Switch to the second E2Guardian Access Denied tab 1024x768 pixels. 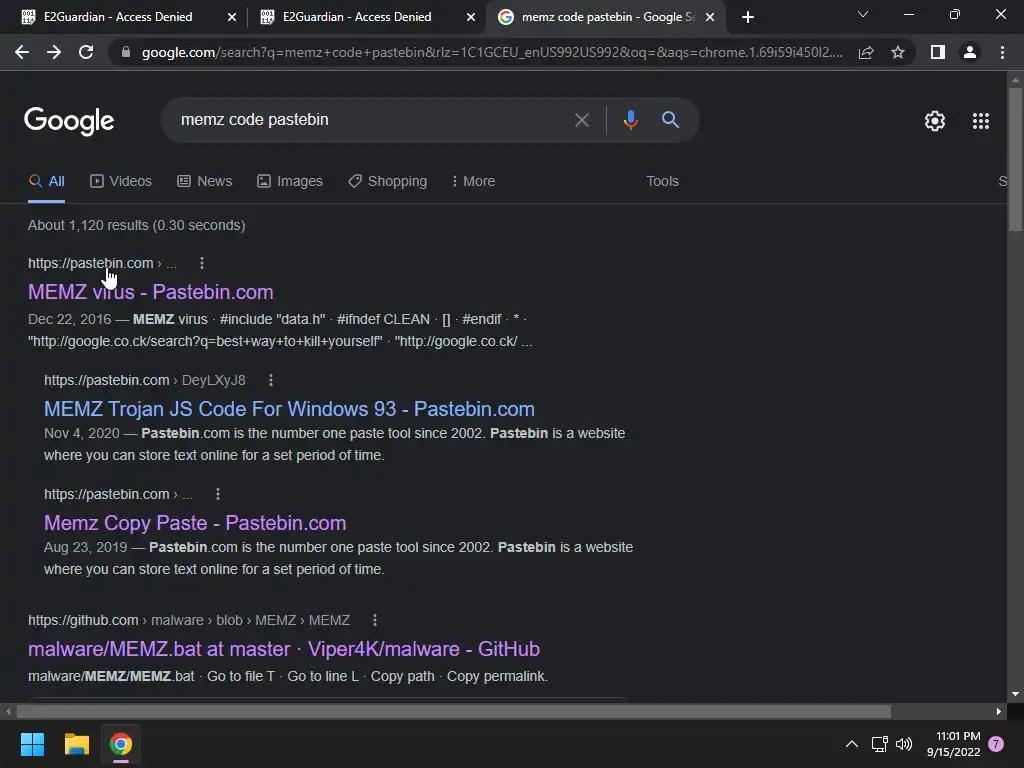(x=357, y=17)
